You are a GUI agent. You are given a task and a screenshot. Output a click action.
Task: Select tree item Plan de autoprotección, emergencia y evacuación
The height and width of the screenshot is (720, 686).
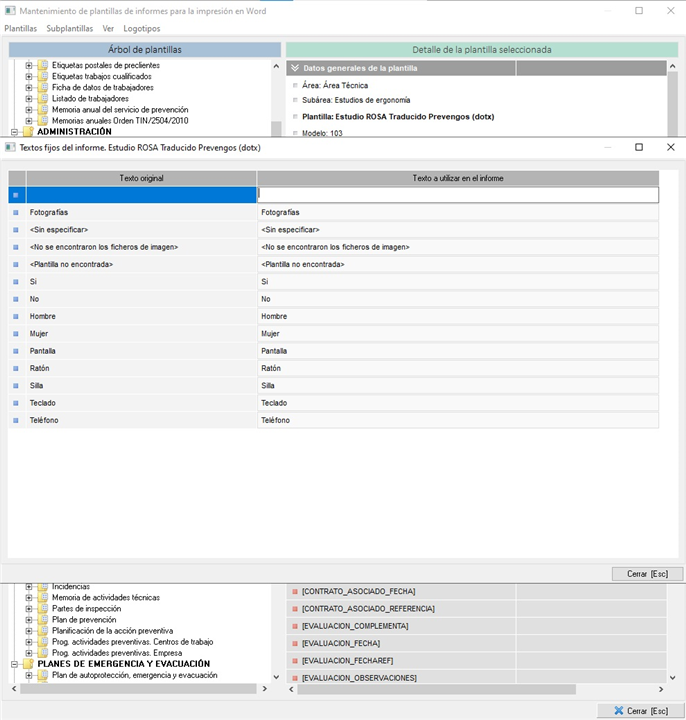click(135, 675)
